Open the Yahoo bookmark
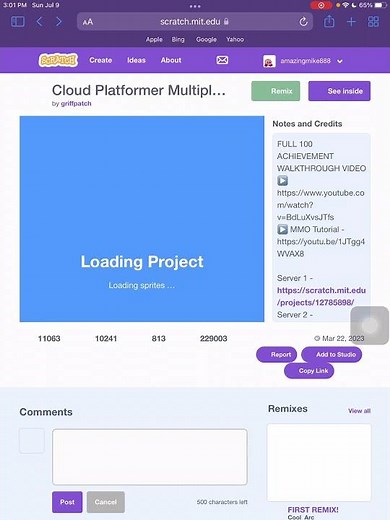The image size is (390, 520). point(235,39)
